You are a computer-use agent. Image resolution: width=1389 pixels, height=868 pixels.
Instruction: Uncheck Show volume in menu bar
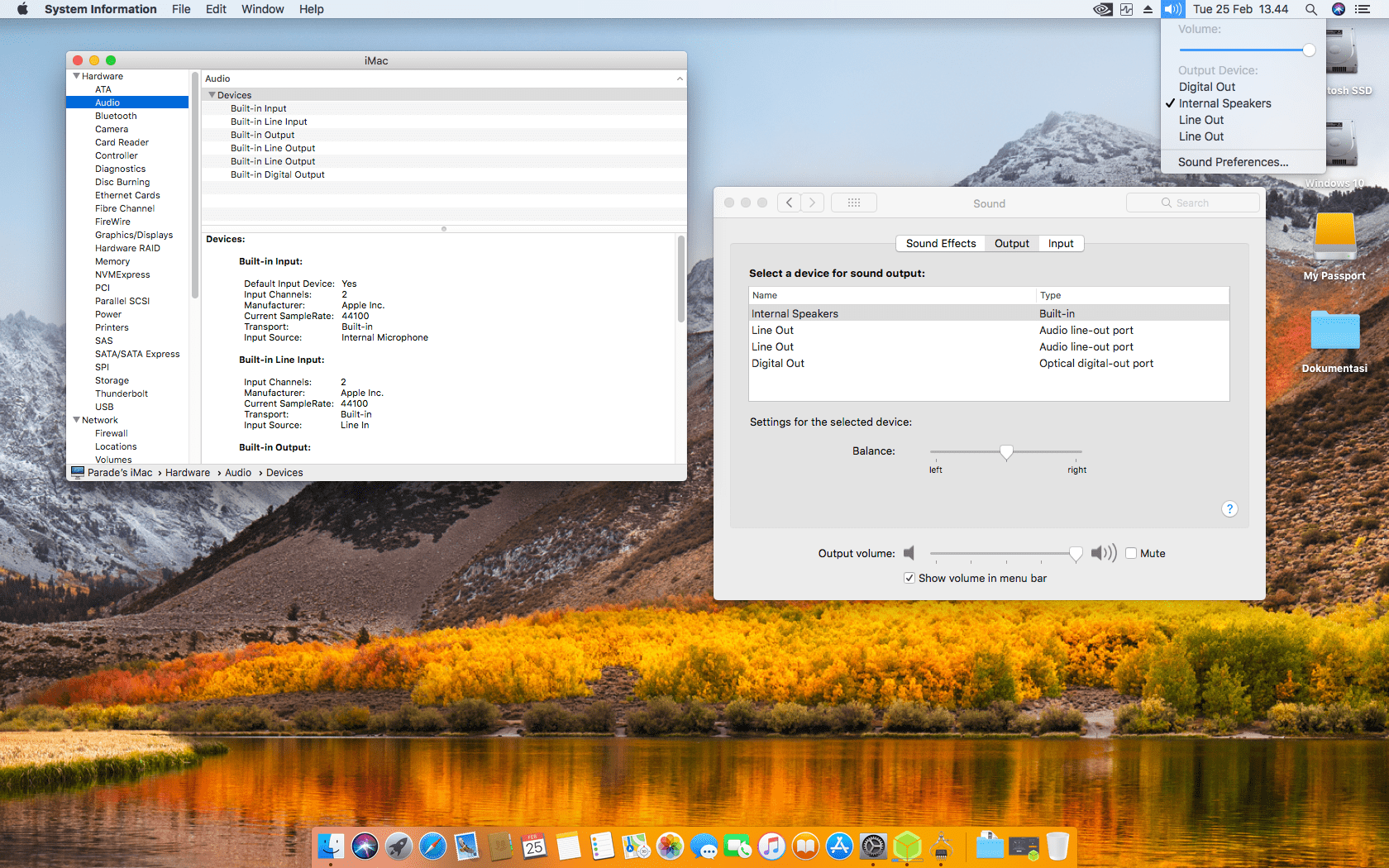(x=909, y=579)
